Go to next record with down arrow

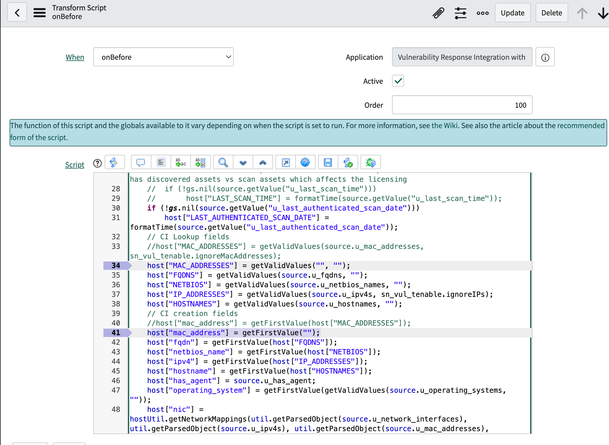pyautogui.click(x=603, y=14)
